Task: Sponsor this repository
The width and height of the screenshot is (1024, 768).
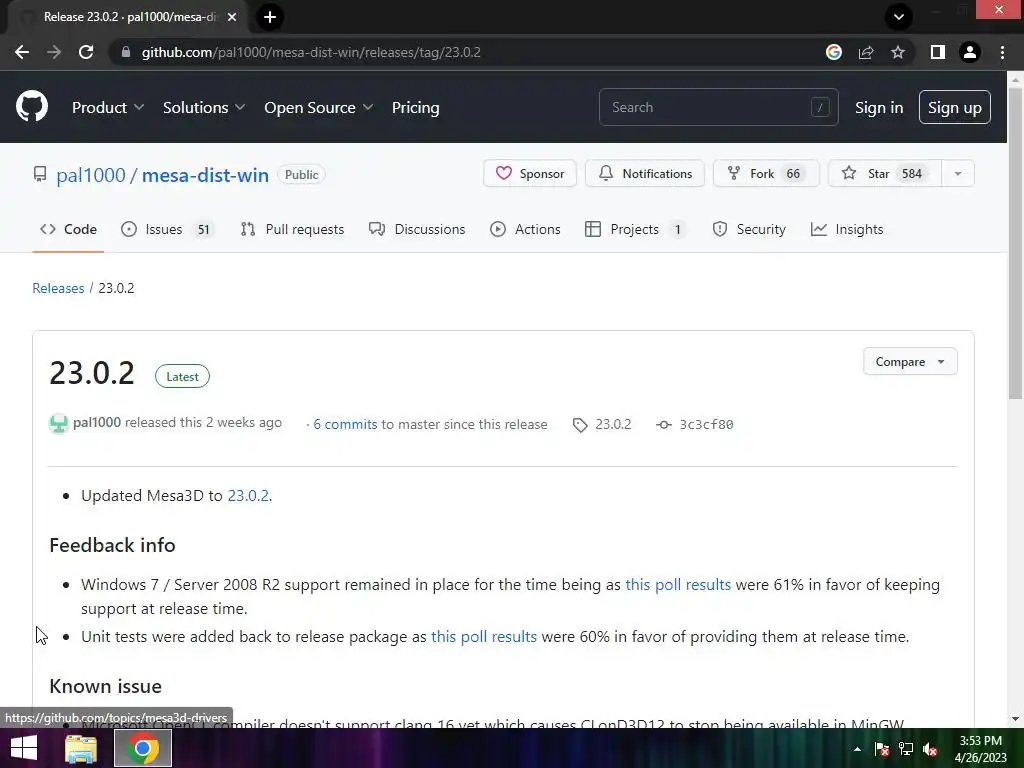Action: pyautogui.click(x=530, y=174)
